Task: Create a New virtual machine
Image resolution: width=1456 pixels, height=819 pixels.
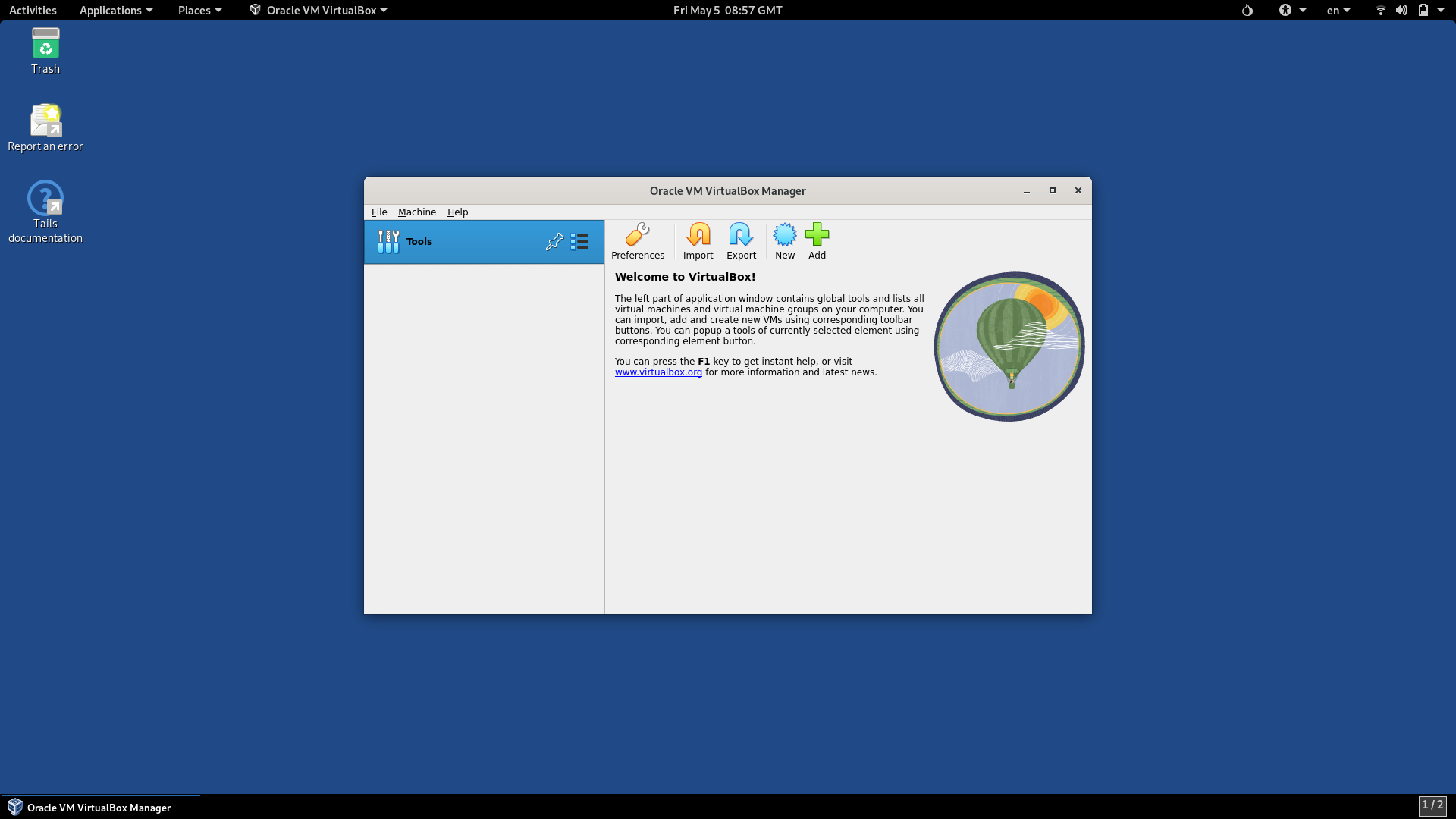Action: point(785,241)
